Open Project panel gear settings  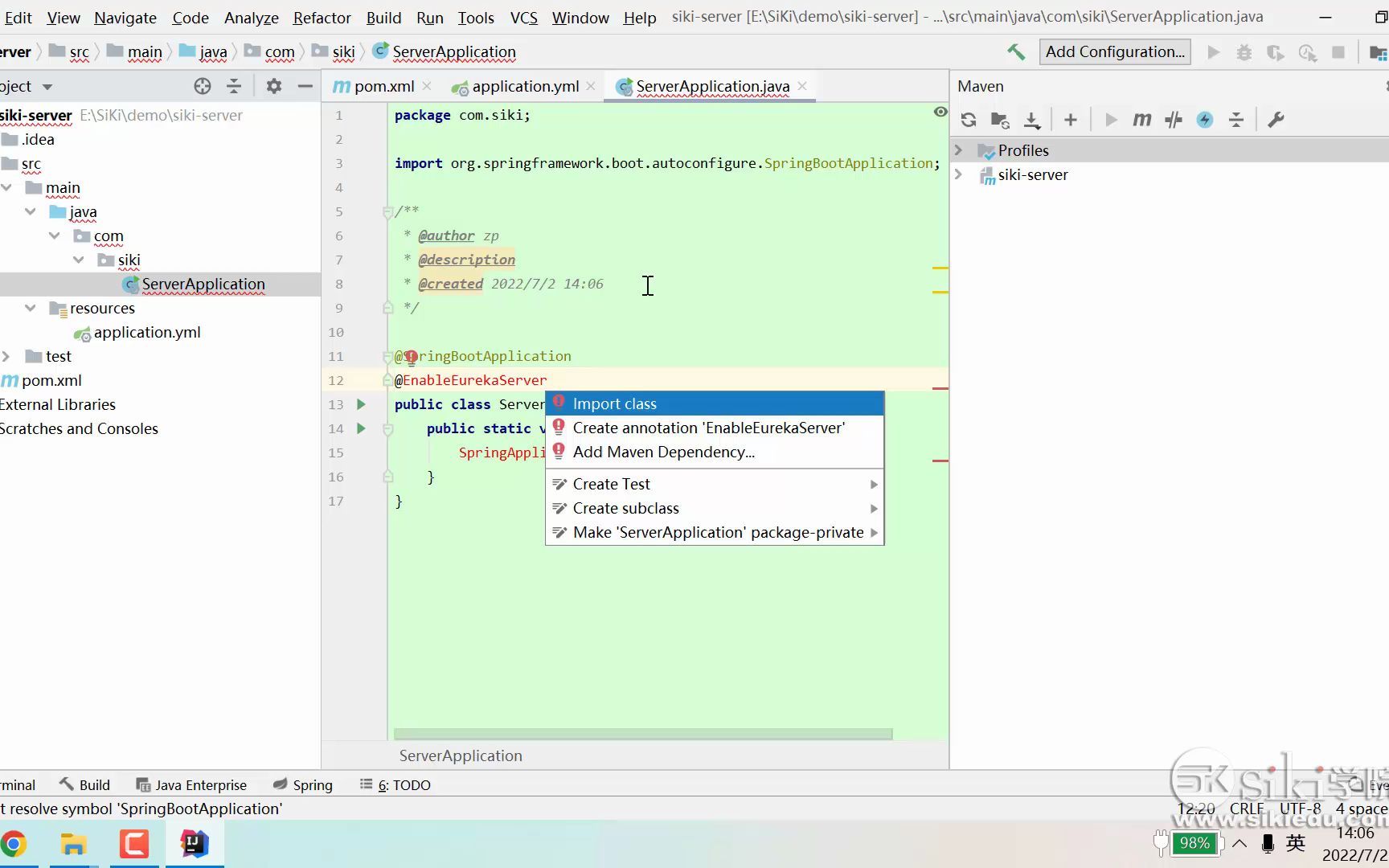click(x=274, y=86)
